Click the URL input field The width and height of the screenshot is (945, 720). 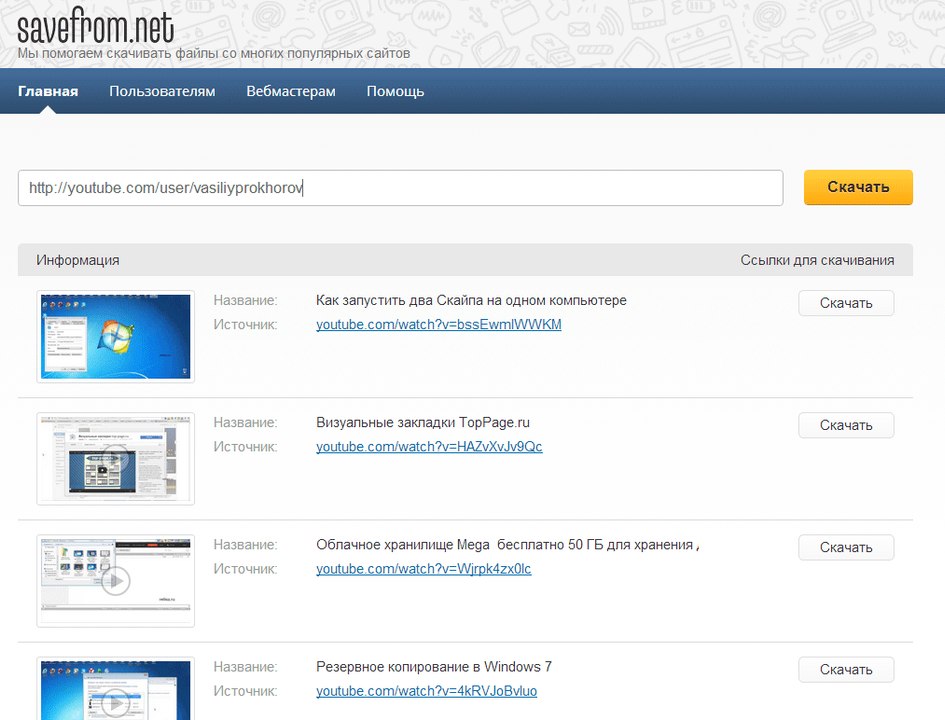(x=401, y=188)
